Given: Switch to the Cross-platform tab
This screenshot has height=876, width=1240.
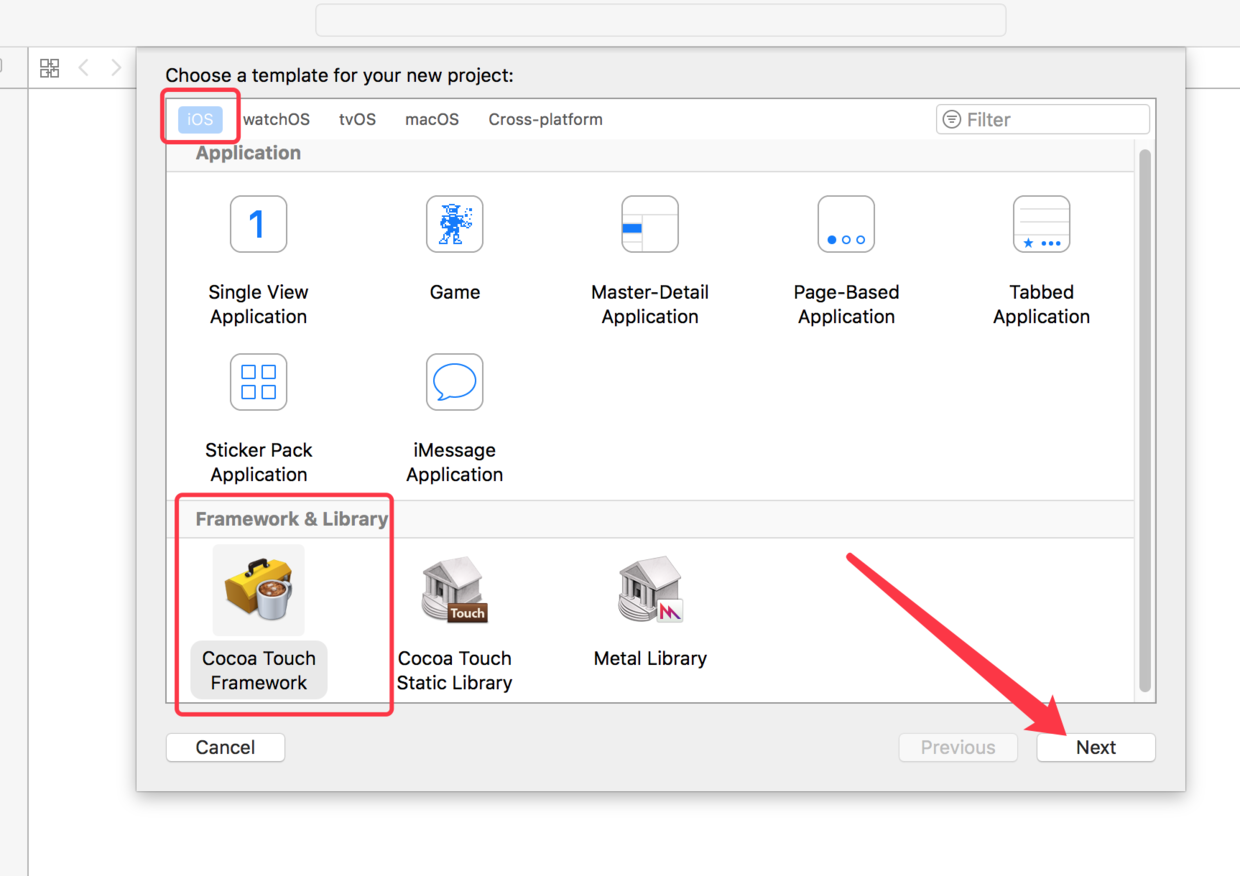Looking at the screenshot, I should click(x=545, y=119).
